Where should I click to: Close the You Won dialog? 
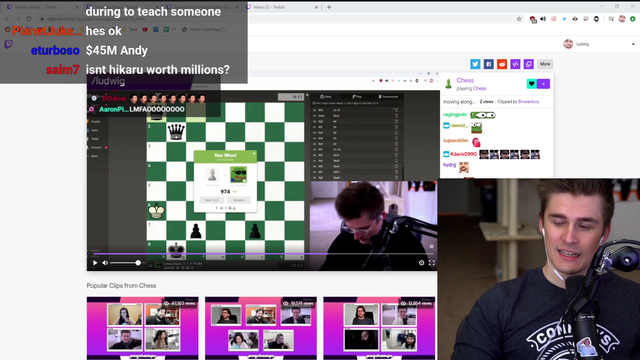[254, 153]
